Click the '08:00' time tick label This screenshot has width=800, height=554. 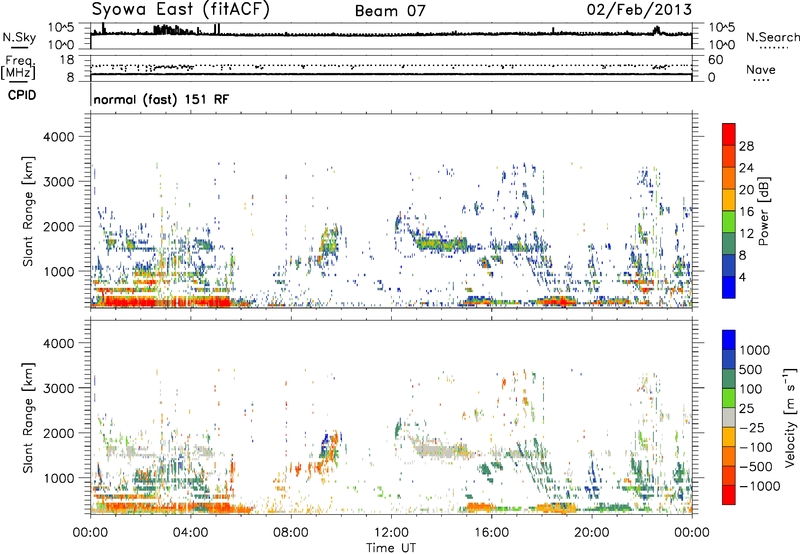[x=291, y=533]
